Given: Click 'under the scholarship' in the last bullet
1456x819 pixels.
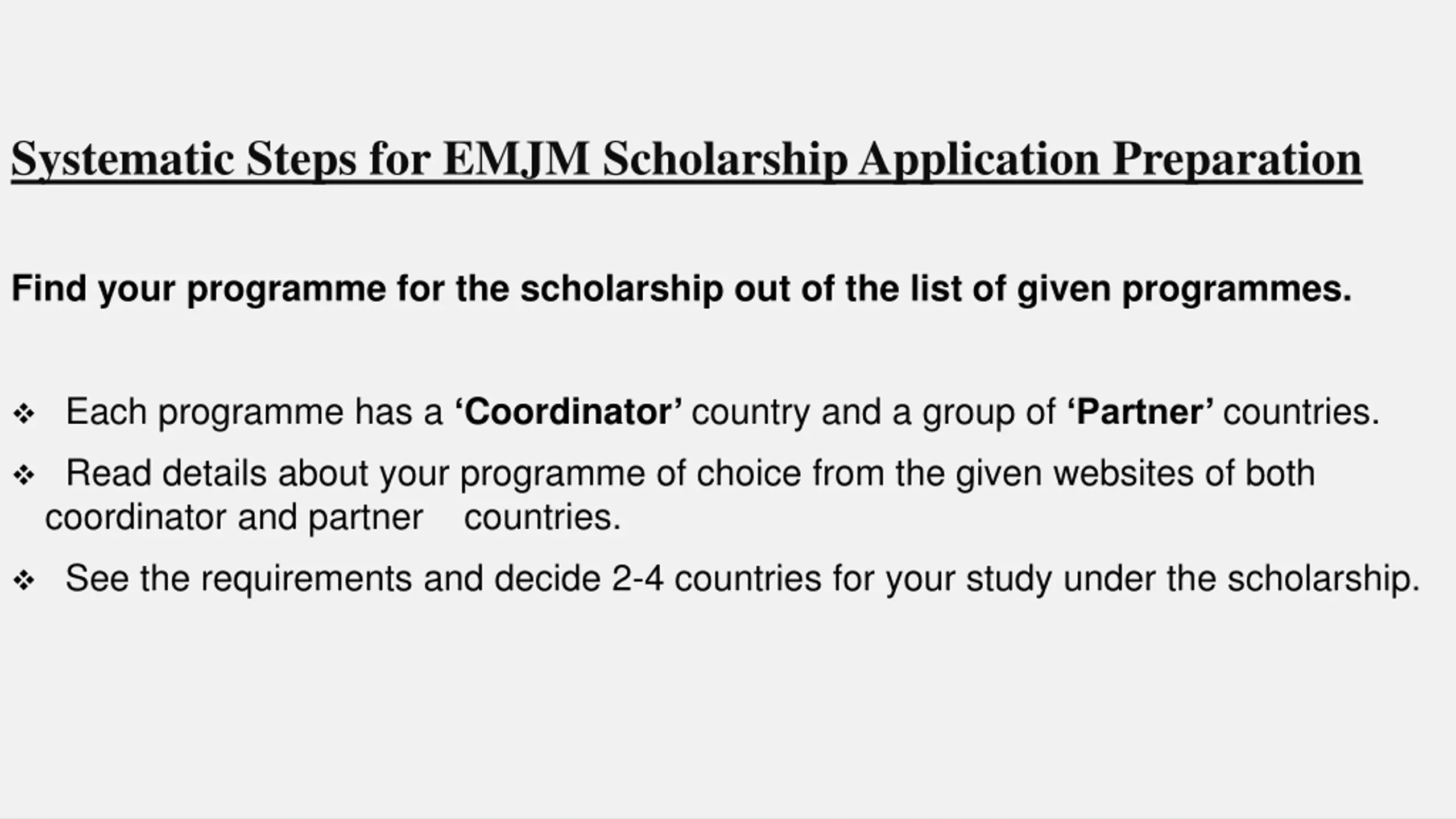Looking at the screenshot, I should pos(1242,578).
